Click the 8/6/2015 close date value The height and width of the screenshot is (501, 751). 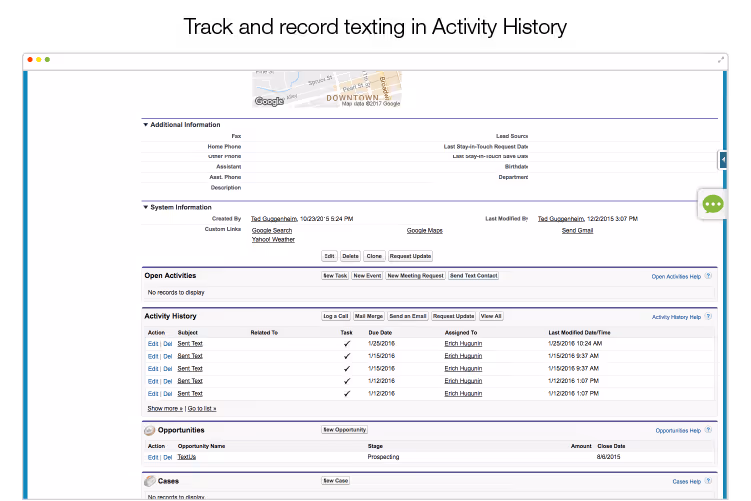pyautogui.click(x=608, y=457)
